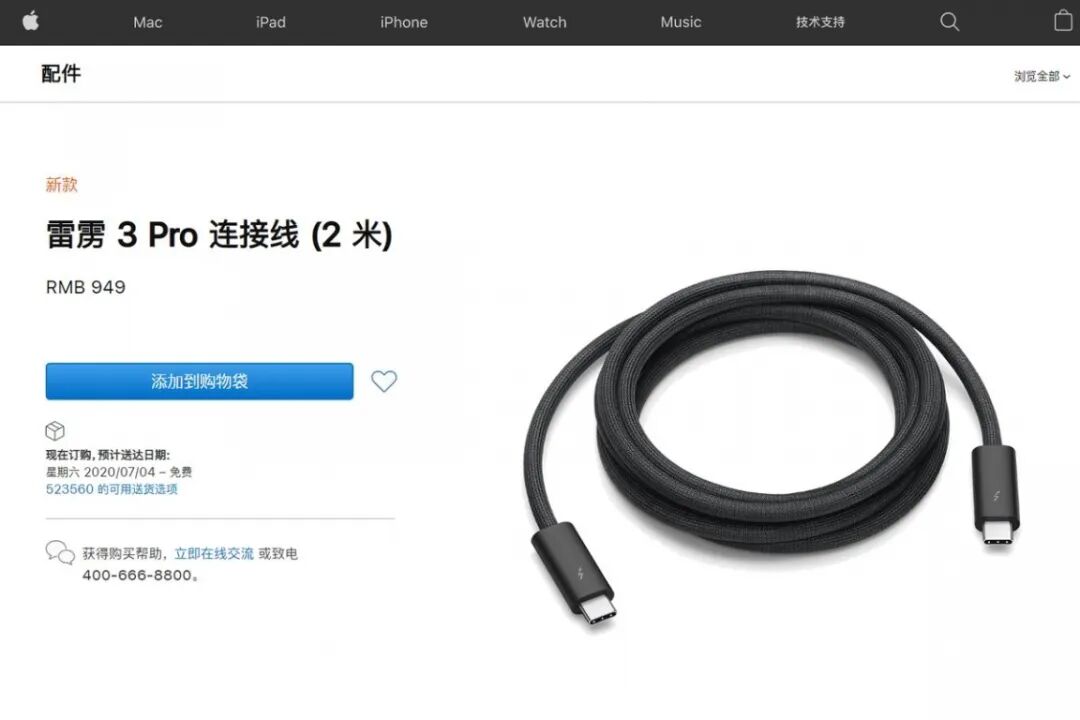Click the 配件 accessories heading
1080x720 pixels.
point(61,73)
